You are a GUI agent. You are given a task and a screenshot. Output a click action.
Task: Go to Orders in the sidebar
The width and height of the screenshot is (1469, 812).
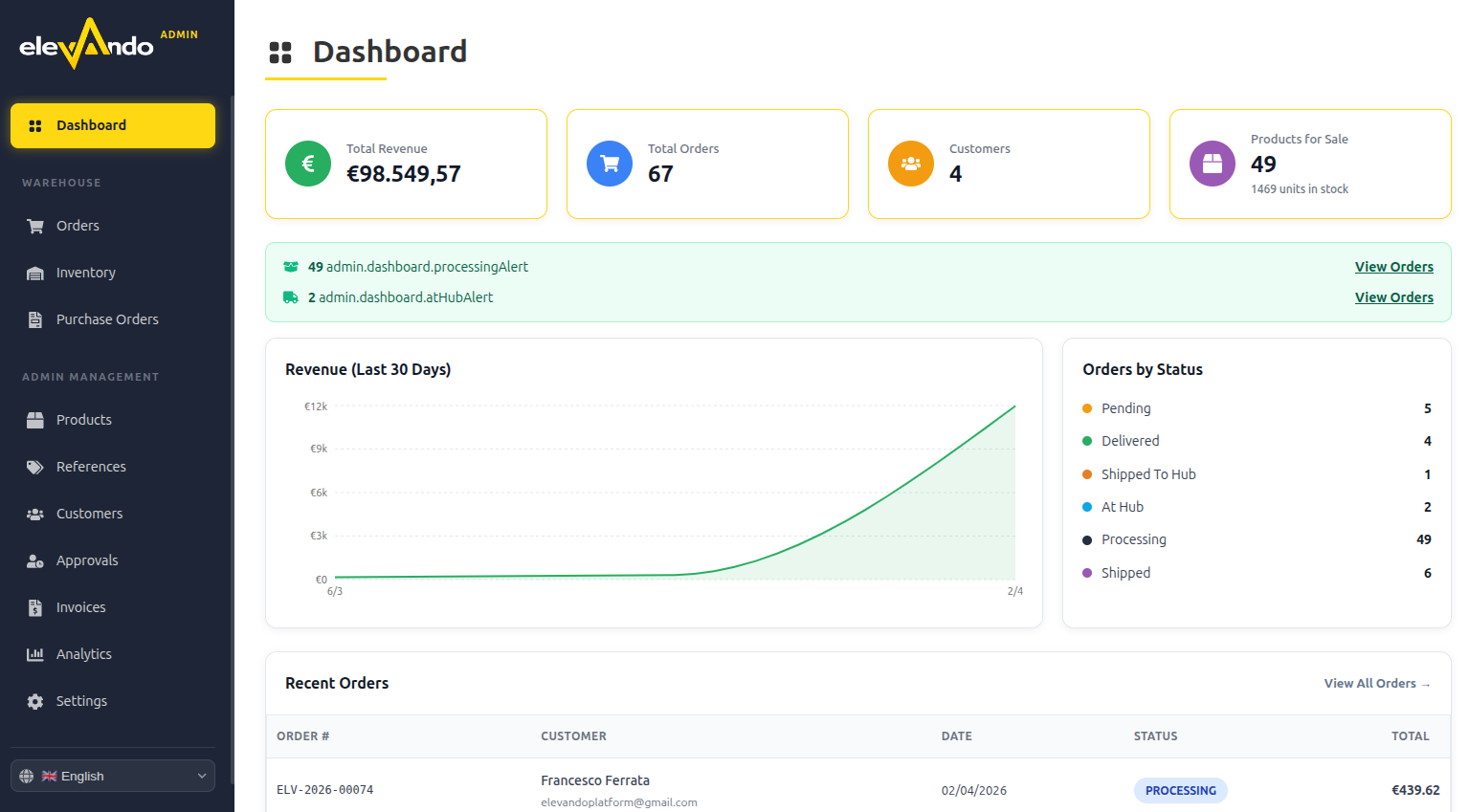click(x=113, y=226)
